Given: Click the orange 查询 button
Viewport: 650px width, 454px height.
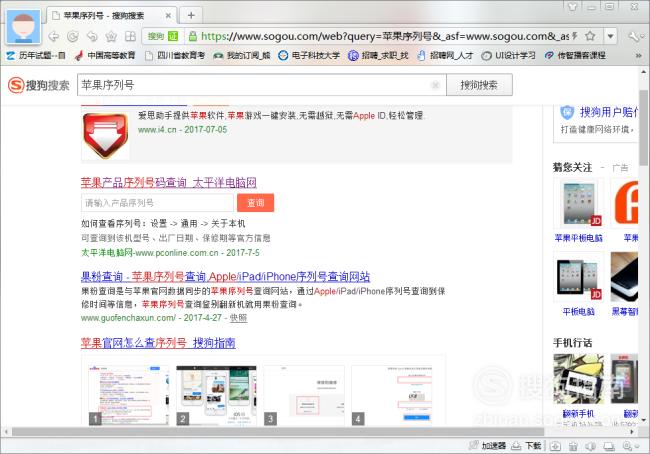Looking at the screenshot, I should point(255,203).
